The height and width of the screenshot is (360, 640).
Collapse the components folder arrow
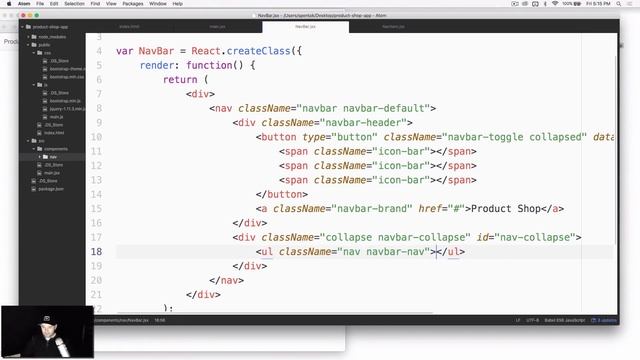34,149
